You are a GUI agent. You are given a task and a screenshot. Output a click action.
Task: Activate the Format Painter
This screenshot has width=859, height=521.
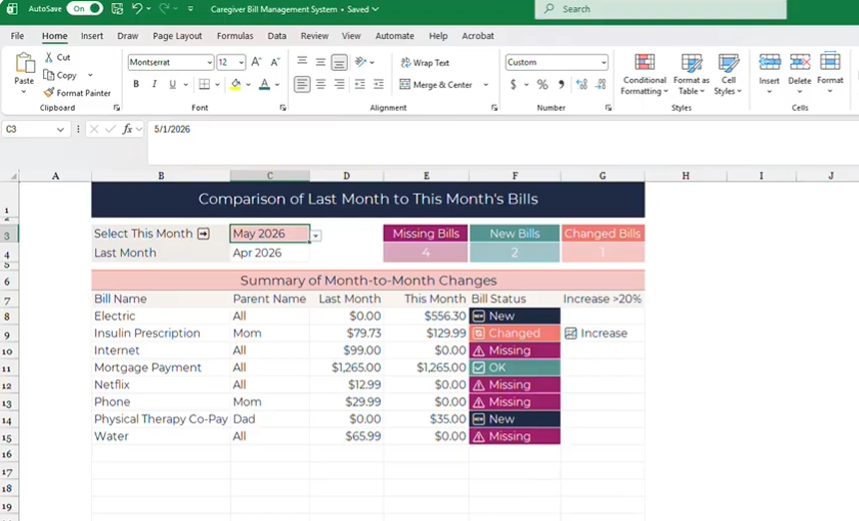pos(77,93)
